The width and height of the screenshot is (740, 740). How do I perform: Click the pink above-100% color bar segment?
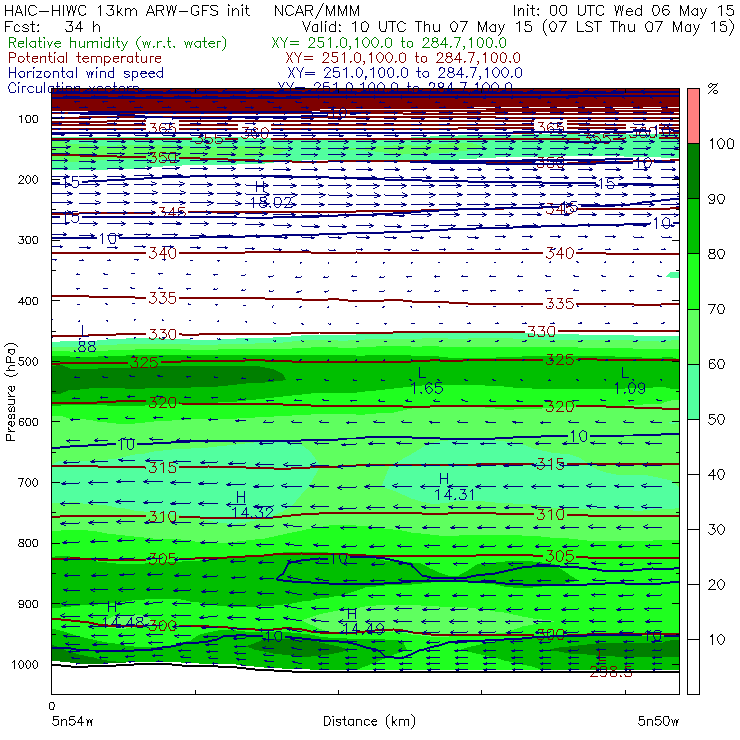pyautogui.click(x=693, y=116)
